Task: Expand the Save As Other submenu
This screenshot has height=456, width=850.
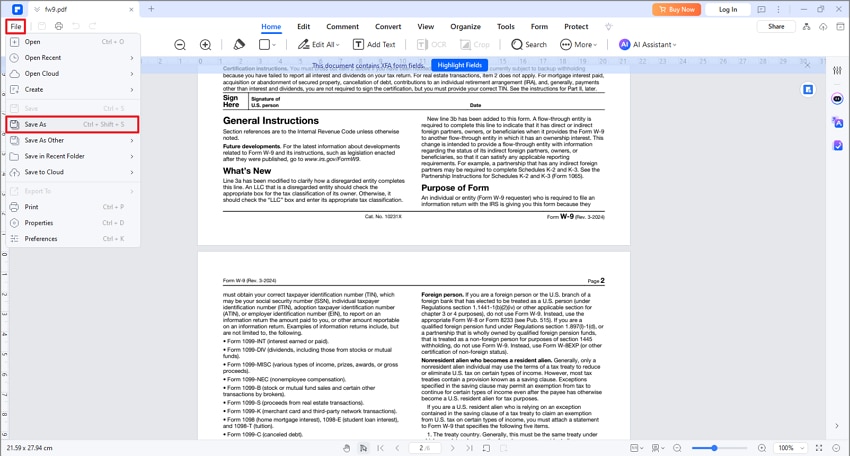Action: point(73,140)
